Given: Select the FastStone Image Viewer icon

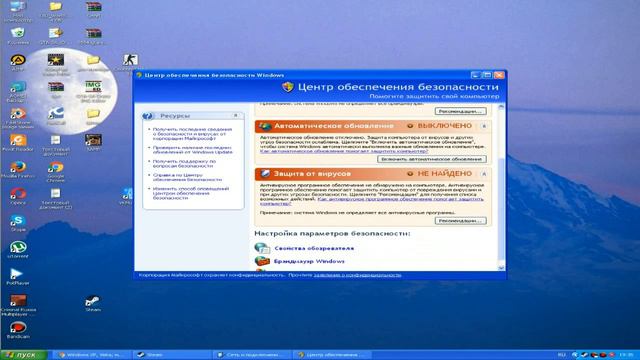Looking at the screenshot, I should pyautogui.click(x=18, y=113).
